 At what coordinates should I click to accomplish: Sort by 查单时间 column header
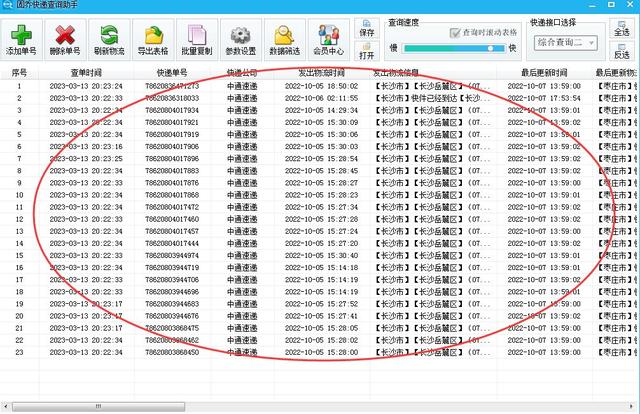pyautogui.click(x=86, y=73)
